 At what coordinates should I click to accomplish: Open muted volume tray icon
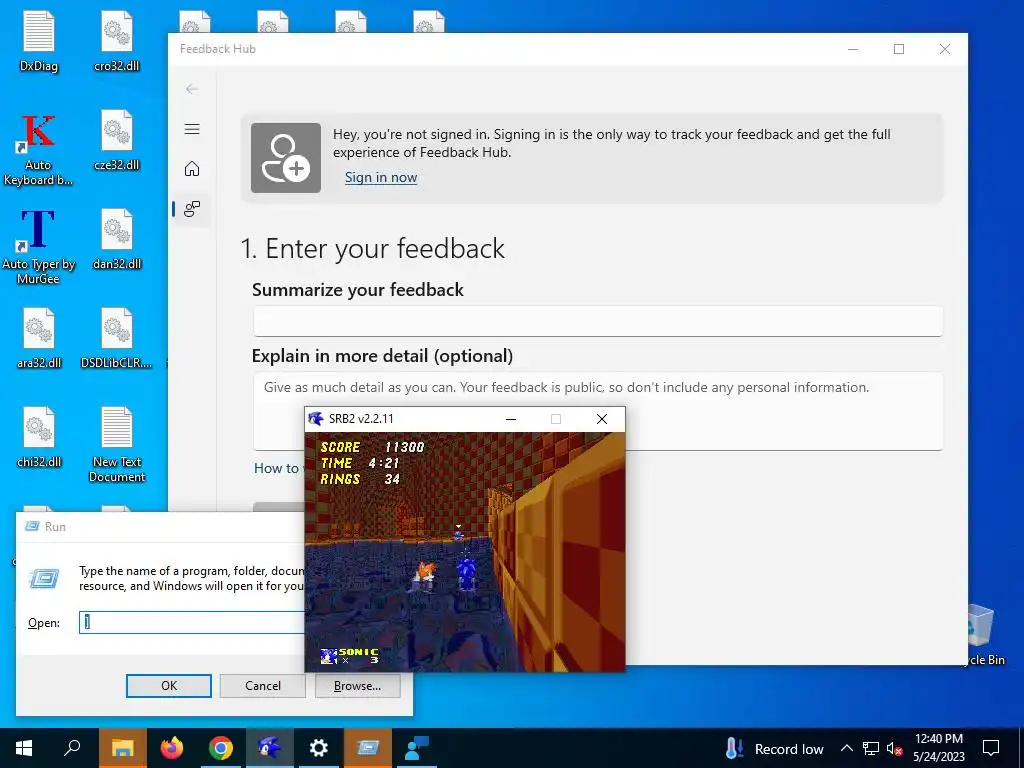click(x=894, y=749)
